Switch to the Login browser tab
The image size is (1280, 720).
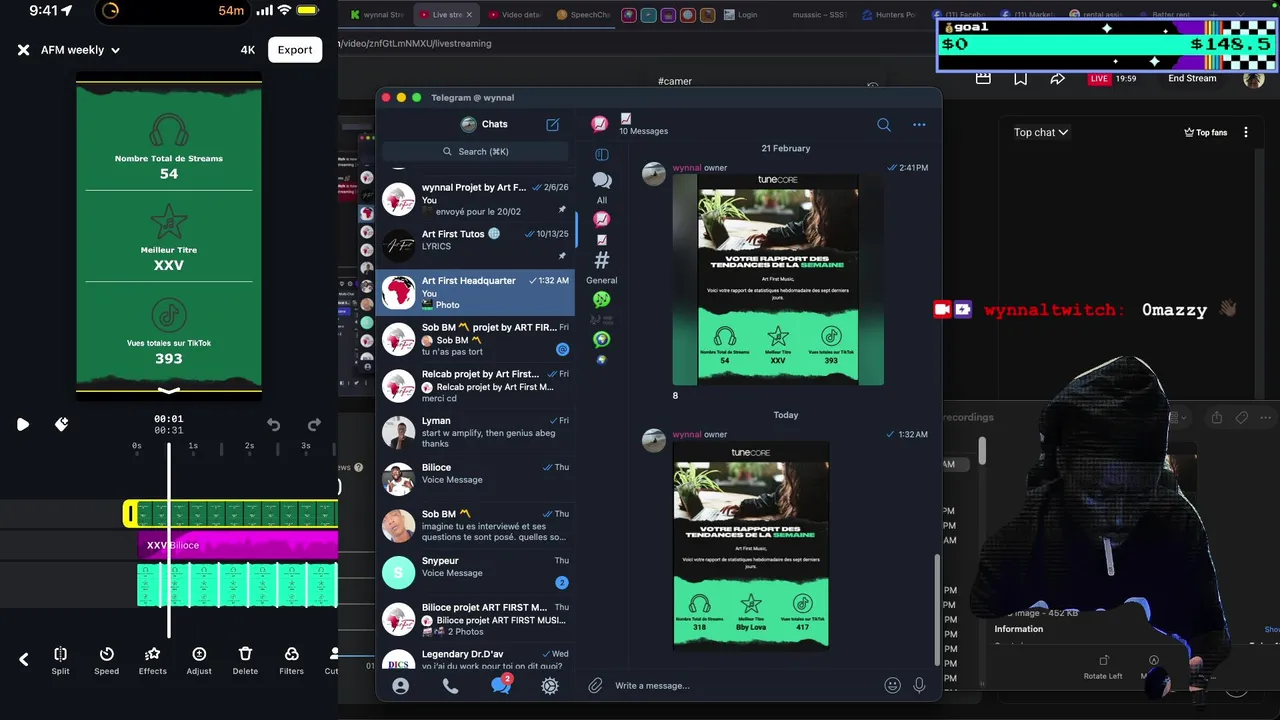(x=741, y=15)
